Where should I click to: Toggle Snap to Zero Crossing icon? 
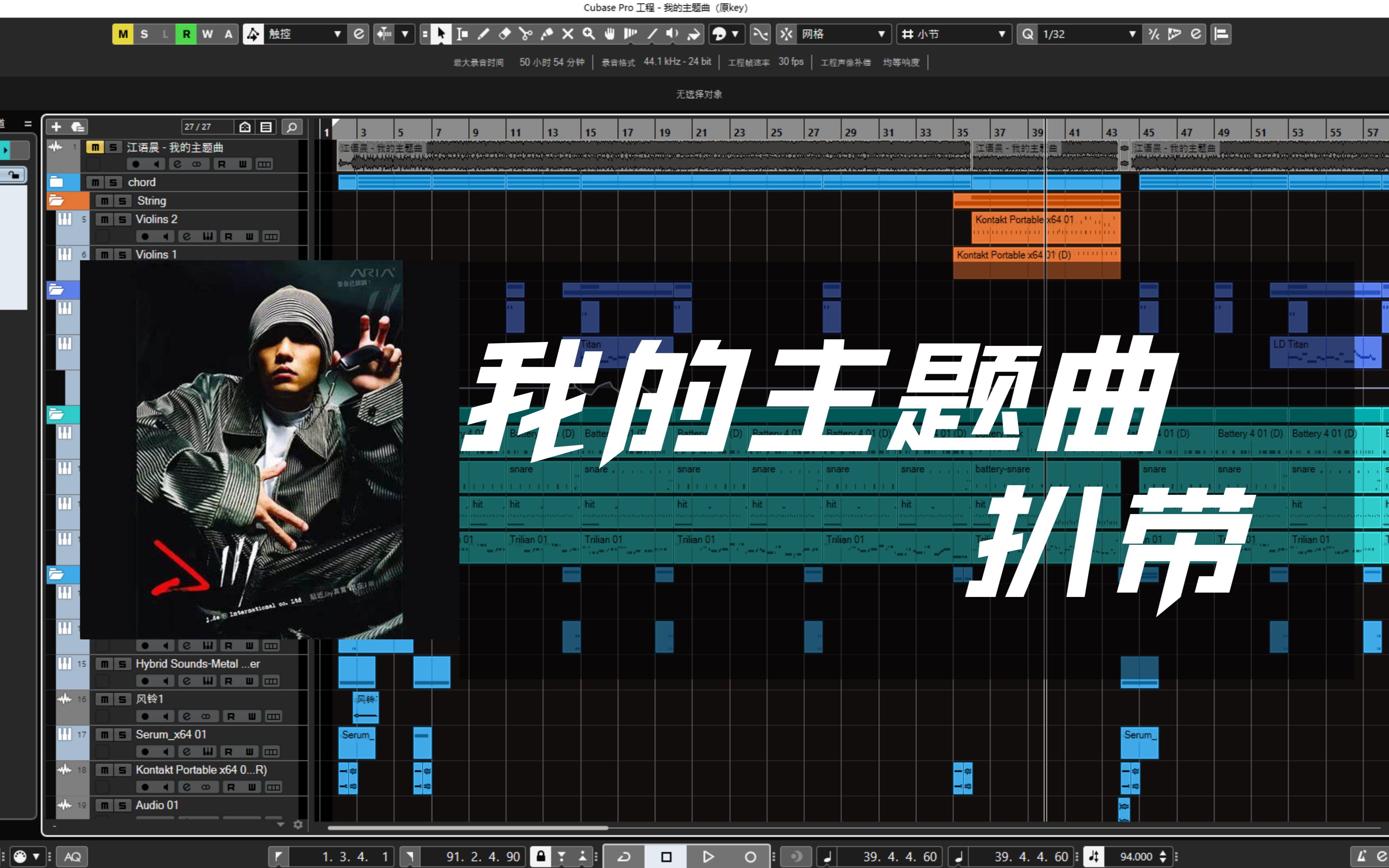[760, 34]
